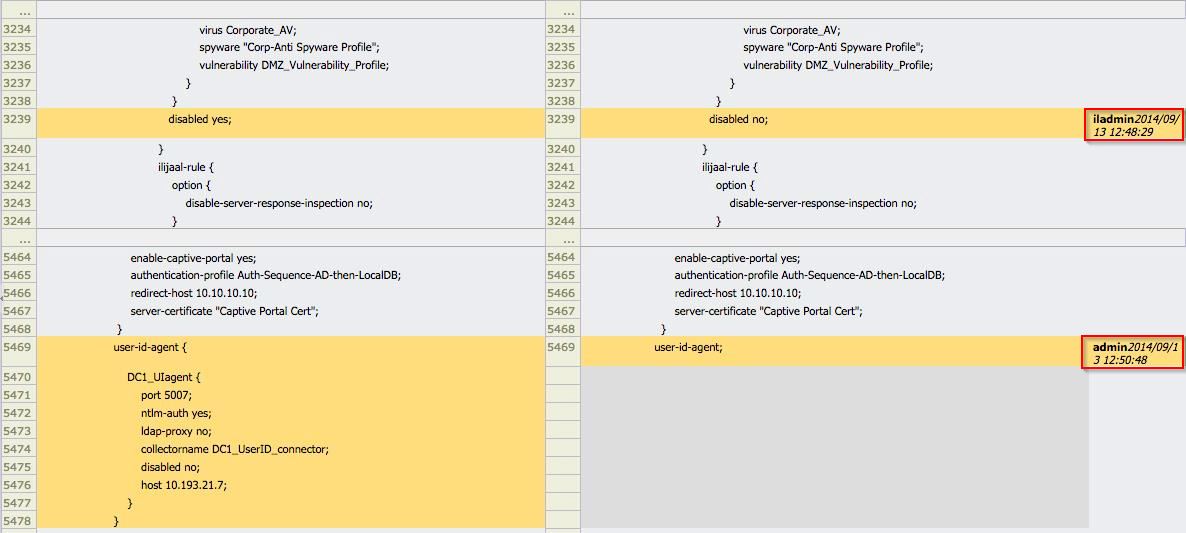Image resolution: width=1186 pixels, height=533 pixels.
Task: Expand collapsed lines above line 5464 in left pane
Action: point(18,240)
